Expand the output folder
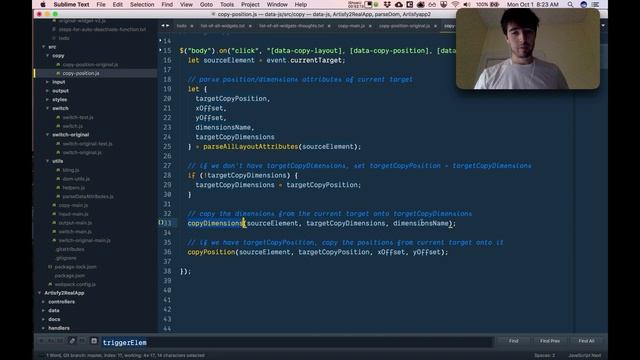 pos(48,91)
